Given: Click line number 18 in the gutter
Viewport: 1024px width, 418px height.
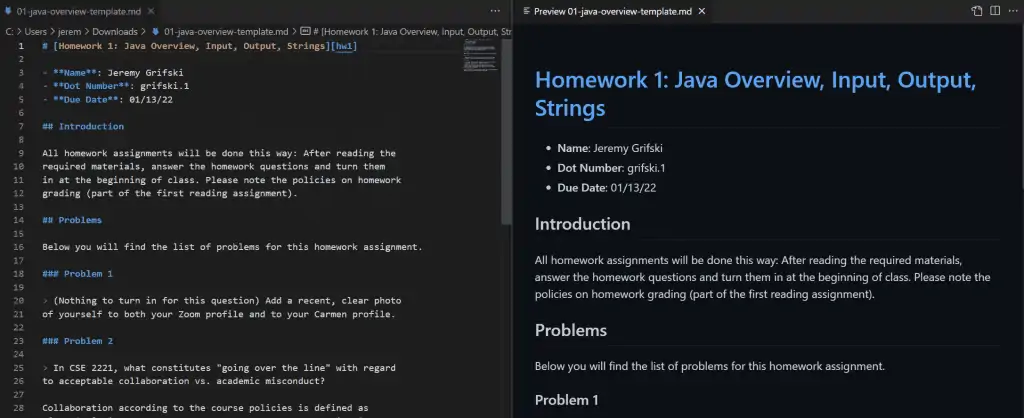Looking at the screenshot, I should tap(18, 274).
